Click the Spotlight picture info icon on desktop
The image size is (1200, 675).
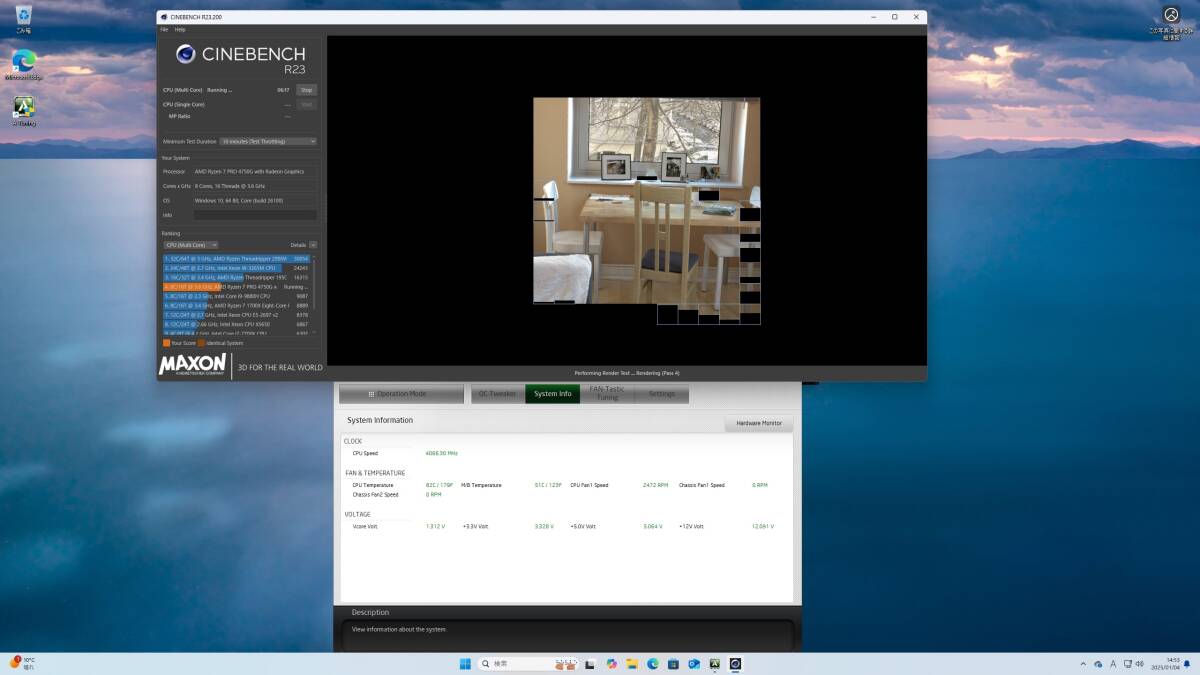click(1171, 20)
